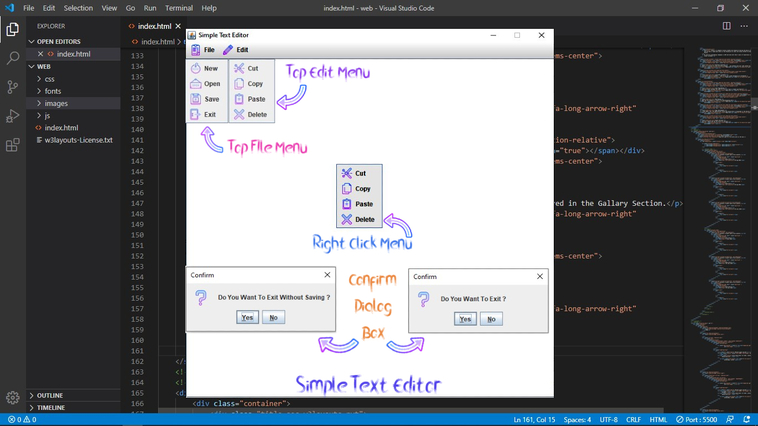Click the HTML language mode indicator
758x426 pixels.
pos(658,420)
